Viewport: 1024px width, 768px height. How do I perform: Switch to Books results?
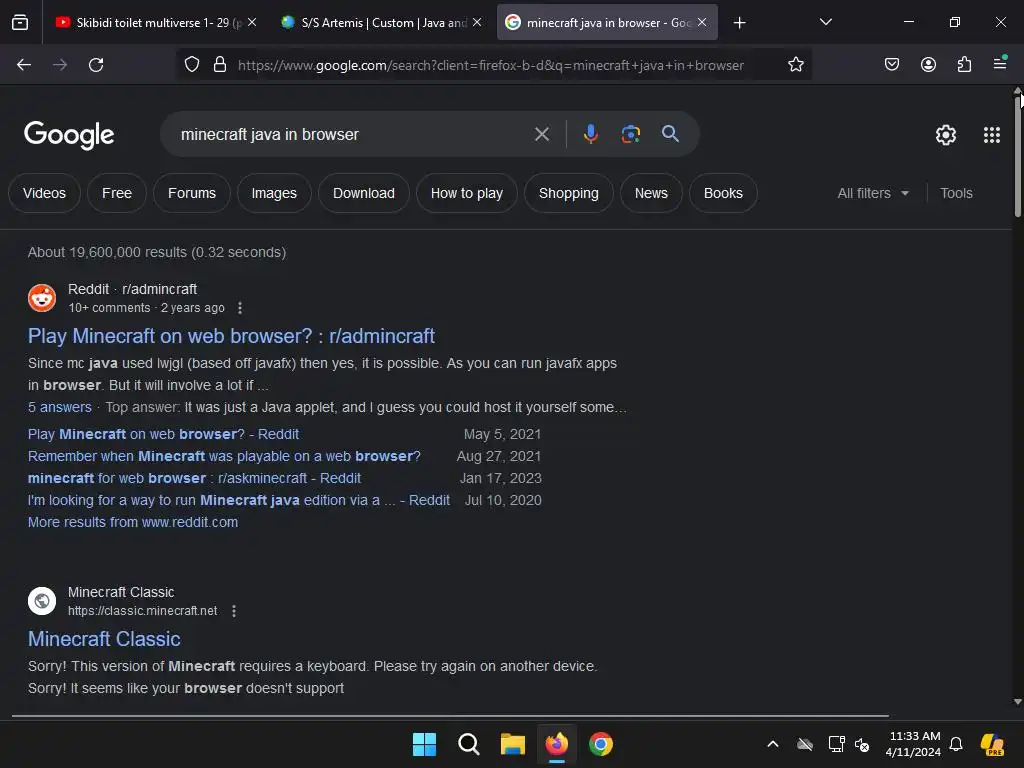click(723, 193)
